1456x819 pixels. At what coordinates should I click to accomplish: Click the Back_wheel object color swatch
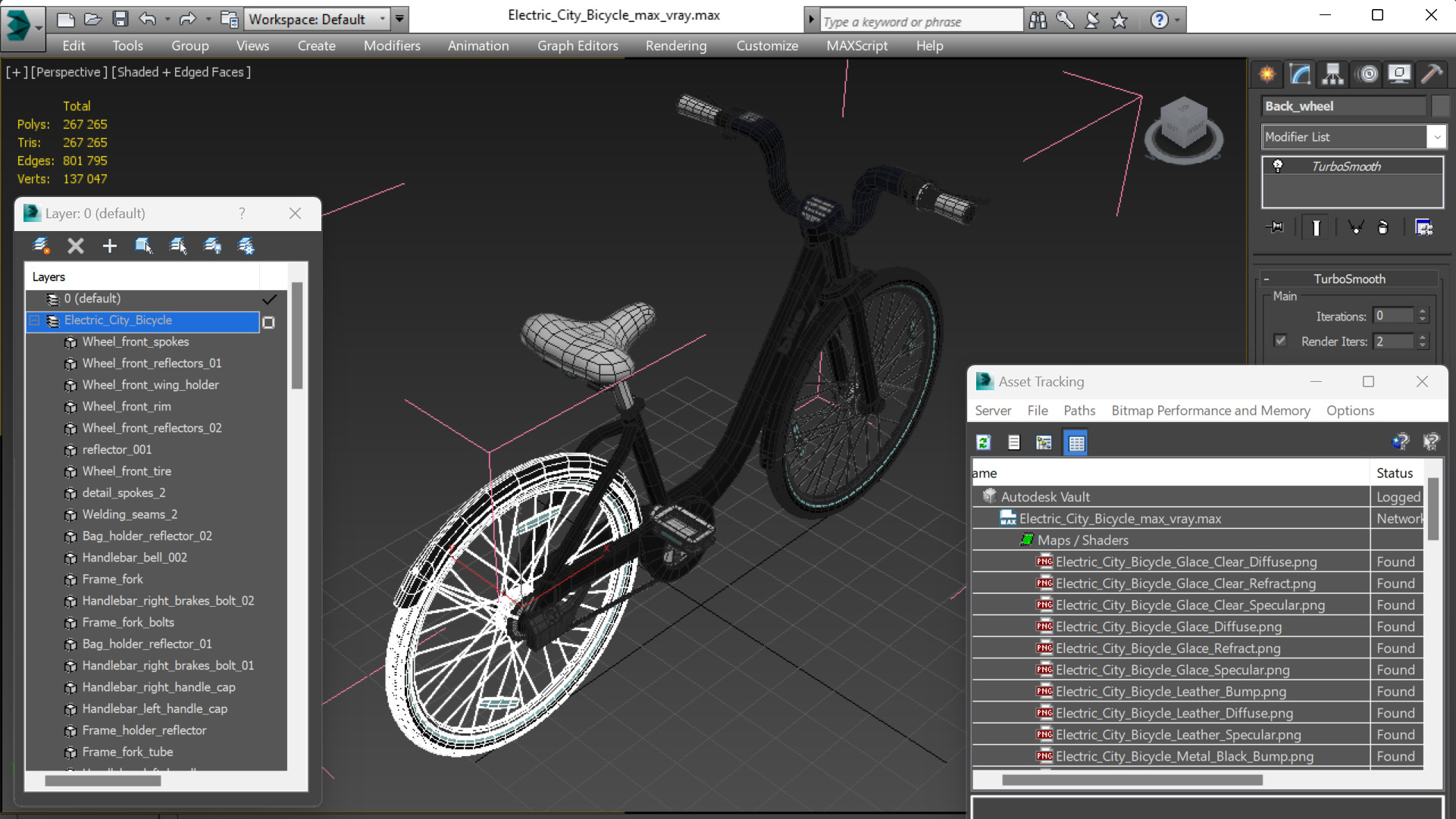(1440, 106)
